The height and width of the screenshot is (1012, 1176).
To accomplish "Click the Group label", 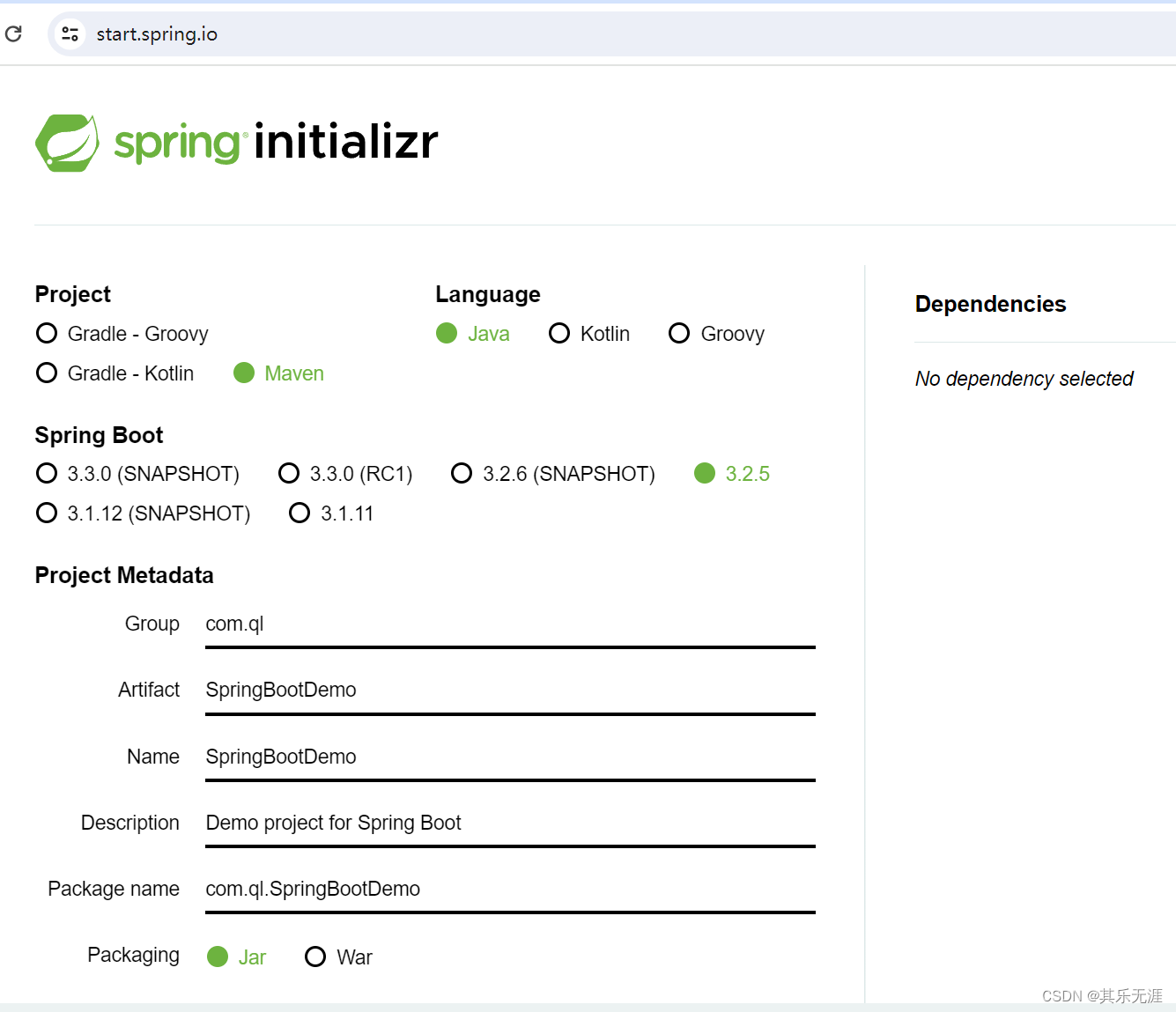I will tap(152, 624).
